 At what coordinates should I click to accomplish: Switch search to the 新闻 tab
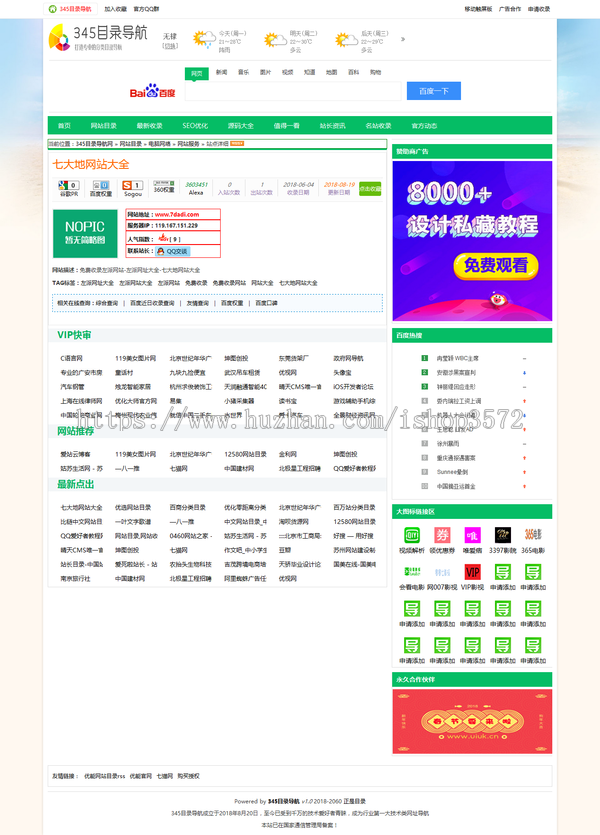pos(221,72)
